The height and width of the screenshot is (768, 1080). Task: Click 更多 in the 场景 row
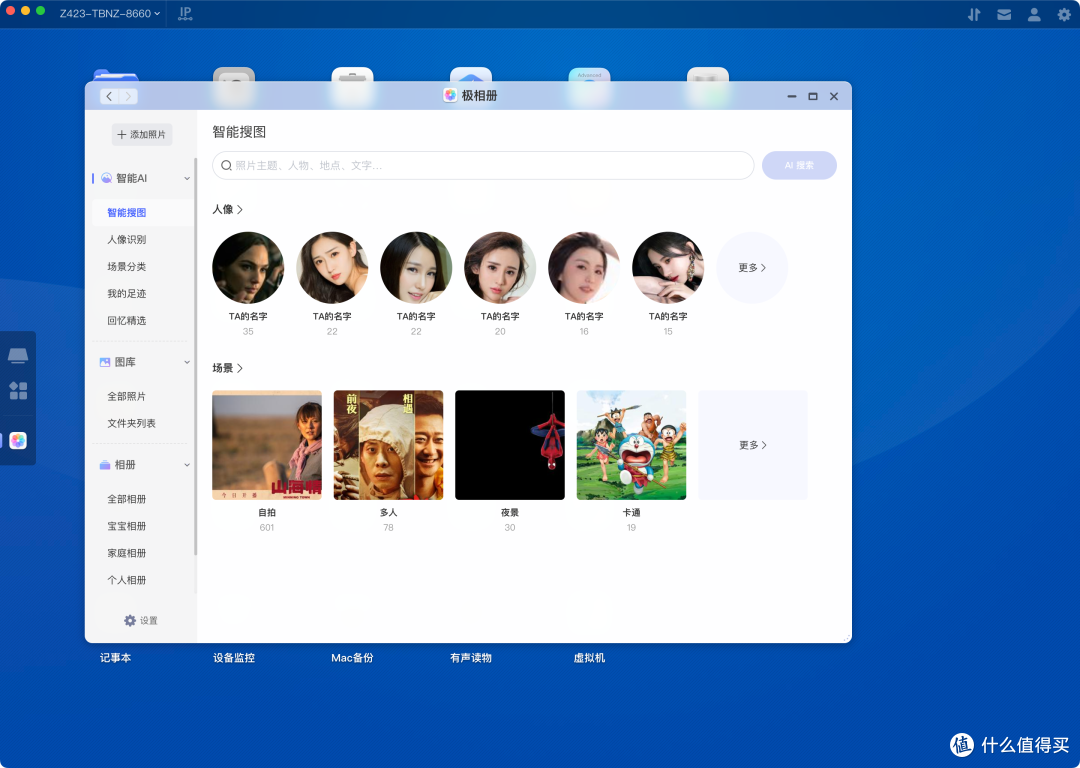[753, 445]
